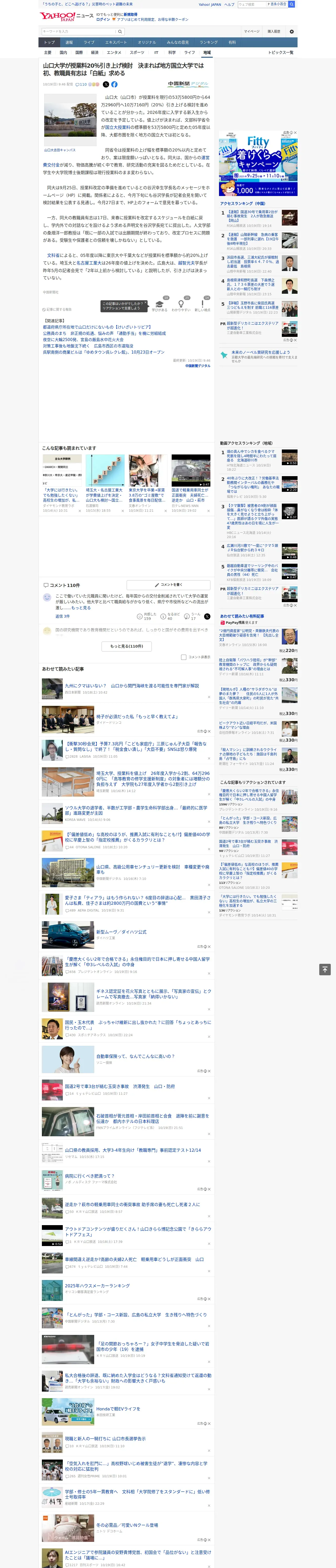The width and height of the screenshot is (336, 1568).
Task: Open the みんなの意見 tab
Action: point(178,43)
